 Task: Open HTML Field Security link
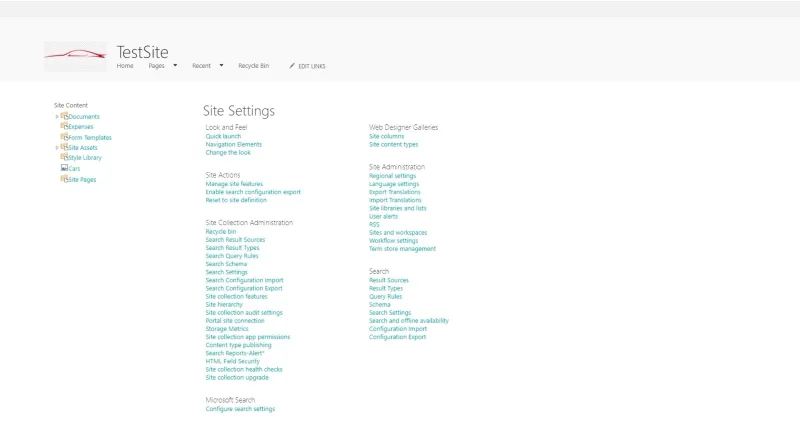[233, 361]
